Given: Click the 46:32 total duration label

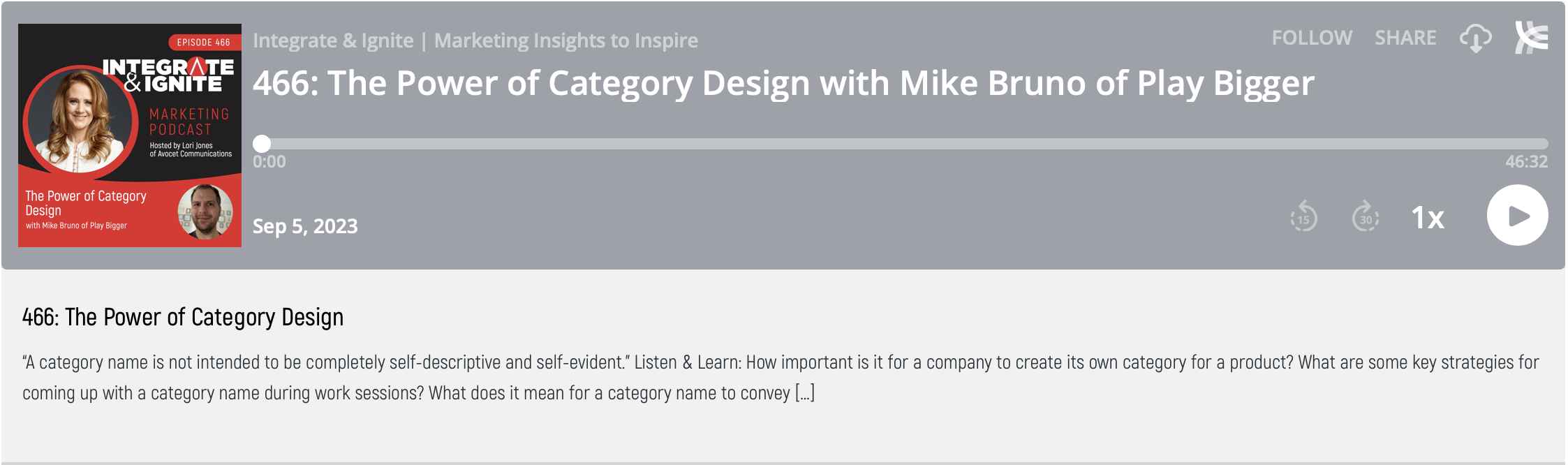Looking at the screenshot, I should (1526, 162).
